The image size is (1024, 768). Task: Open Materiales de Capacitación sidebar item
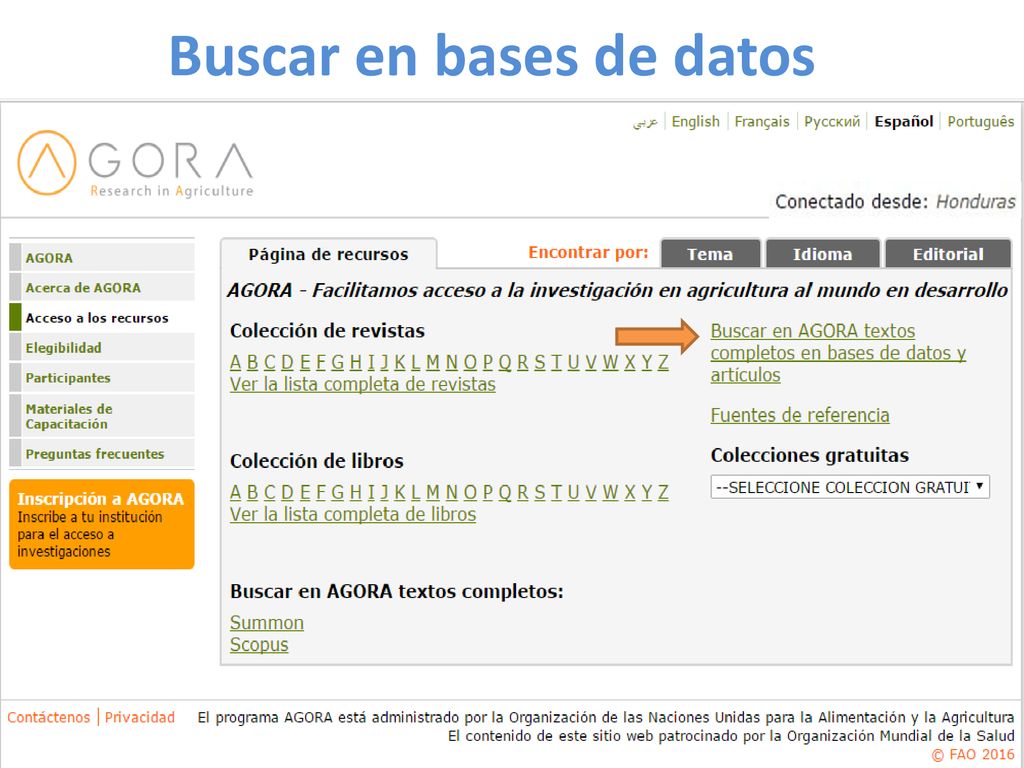tap(102, 415)
